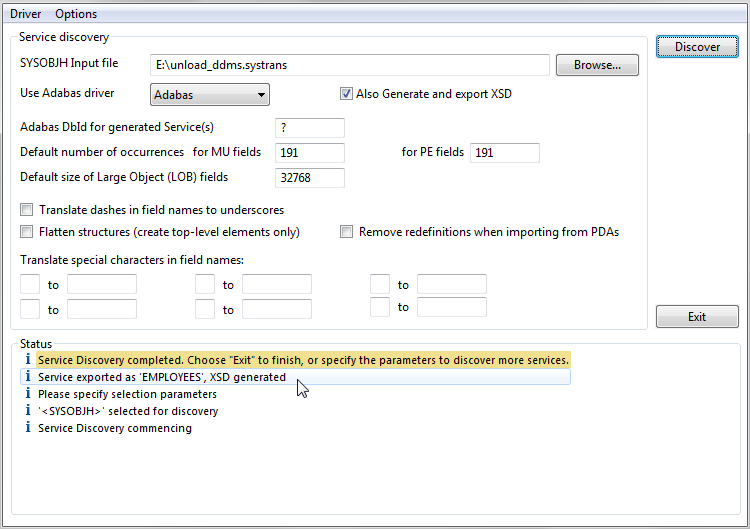
Task: Enable Translate dashes to underscores checkbox
Action: (x=27, y=209)
